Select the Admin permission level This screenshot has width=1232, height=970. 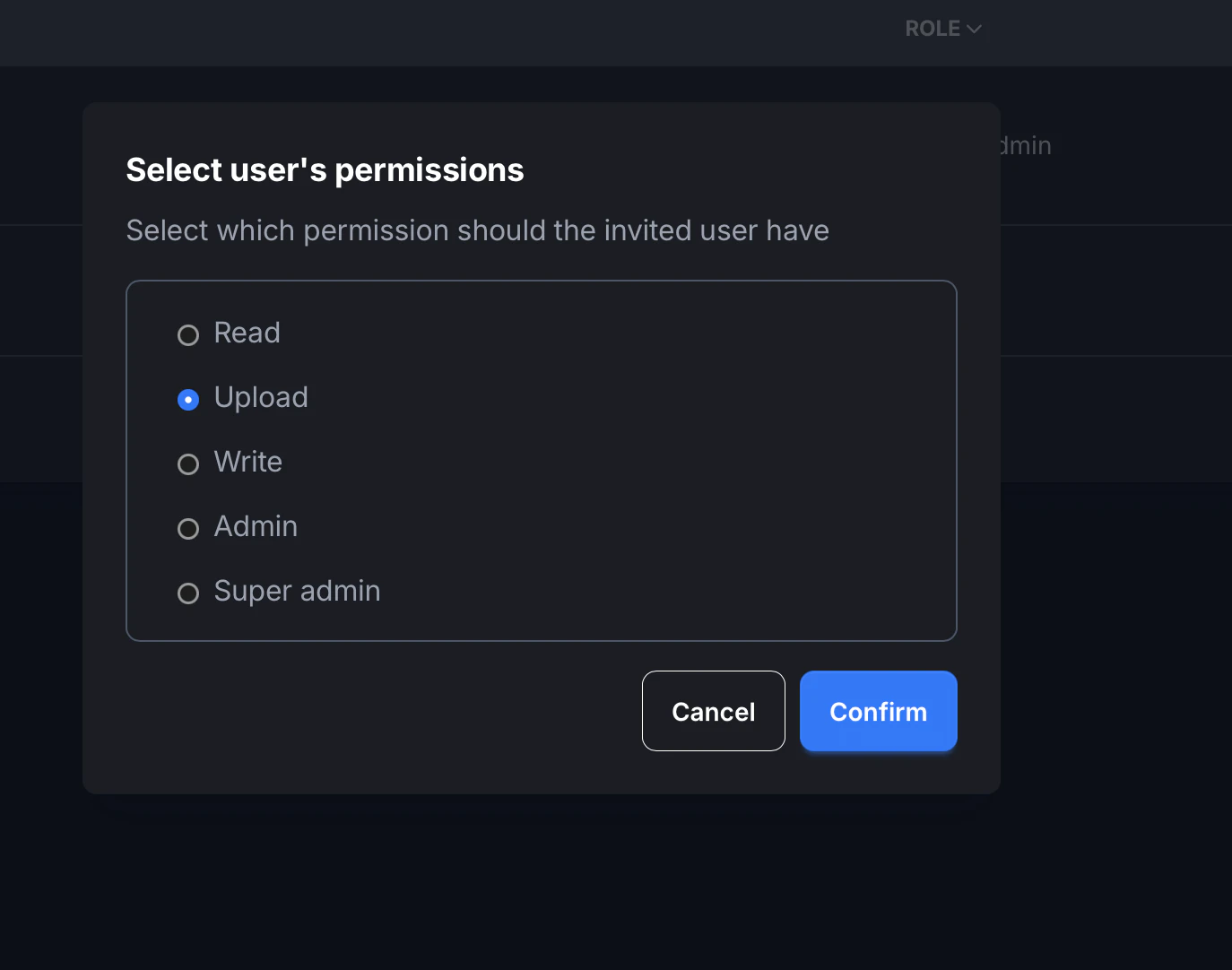tap(187, 528)
